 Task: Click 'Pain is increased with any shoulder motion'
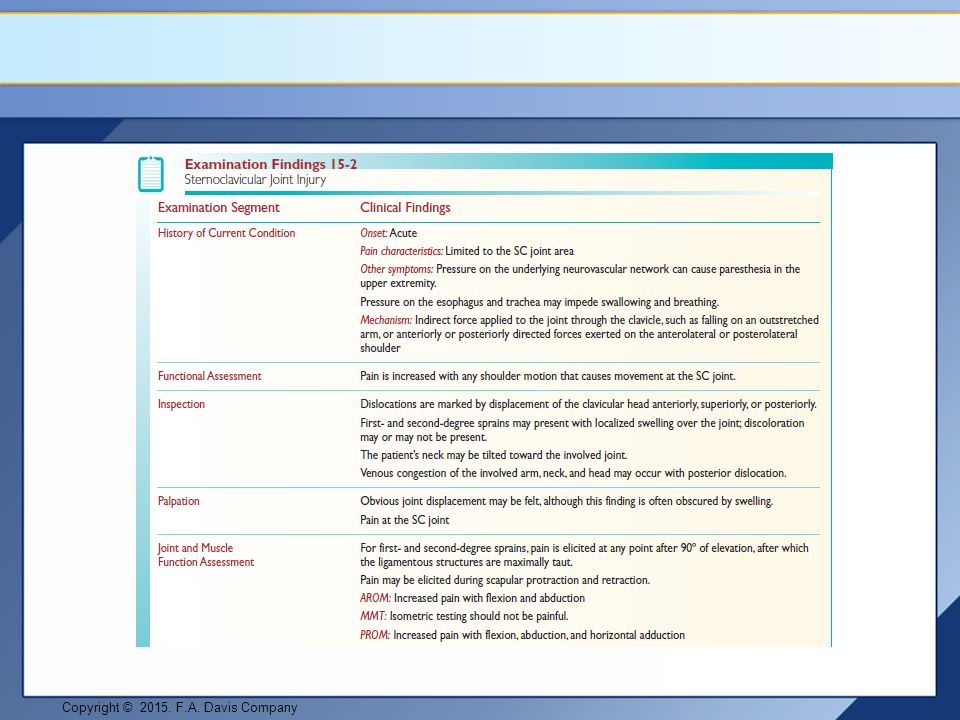pyautogui.click(x=548, y=376)
